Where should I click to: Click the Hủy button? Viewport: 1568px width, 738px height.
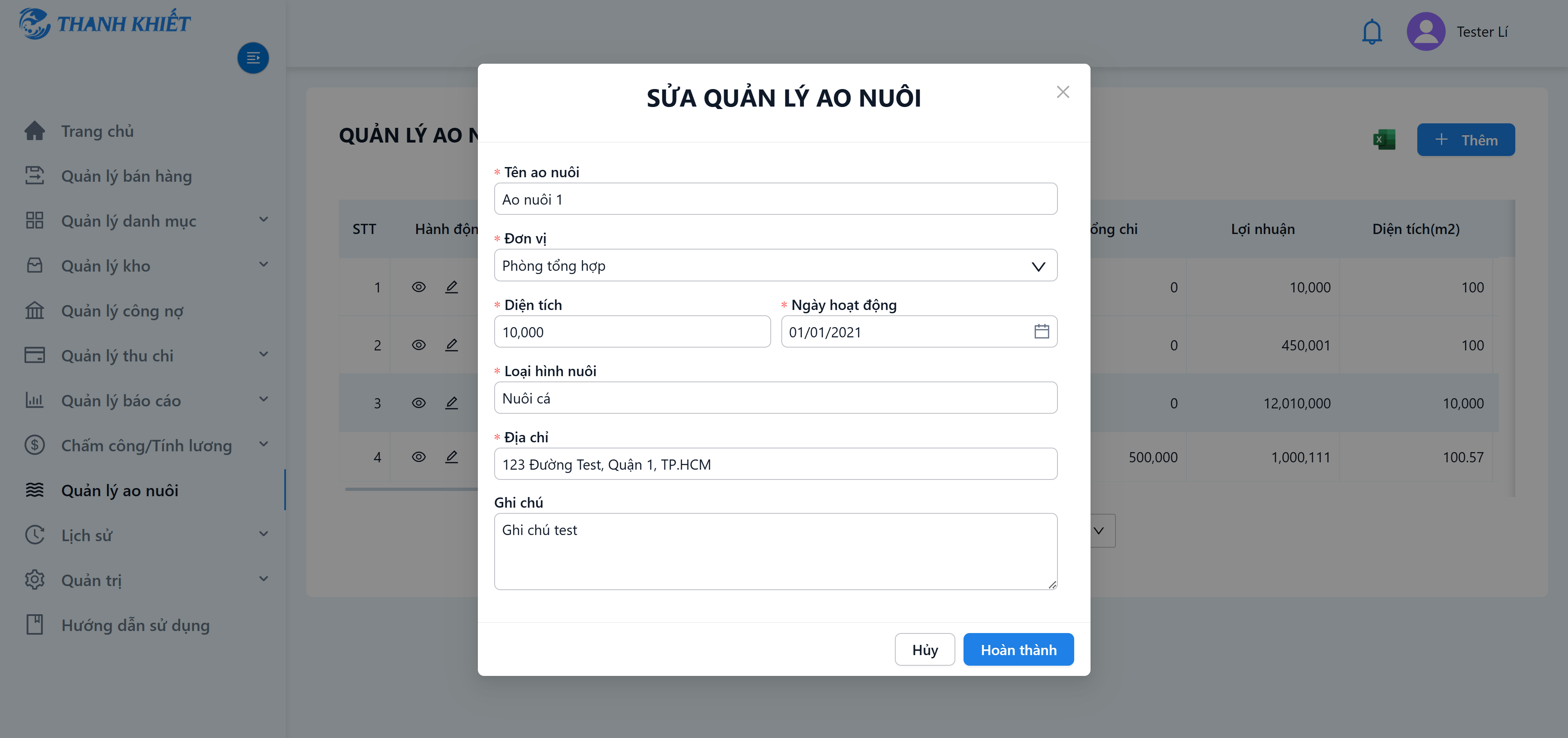tap(925, 650)
